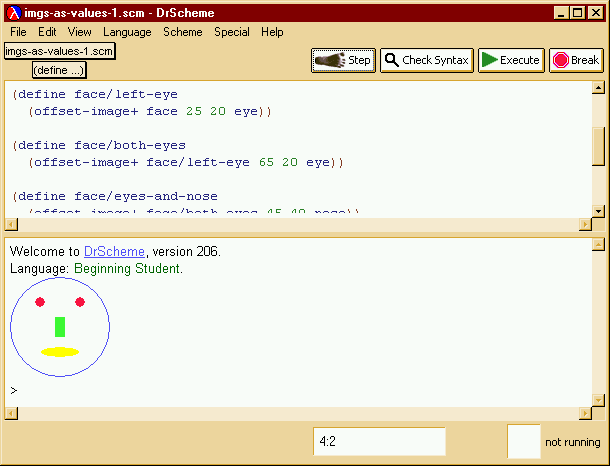Viewport: 610px width, 466px height.
Task: Click the 4:2 cursor position field
Action: click(379, 441)
